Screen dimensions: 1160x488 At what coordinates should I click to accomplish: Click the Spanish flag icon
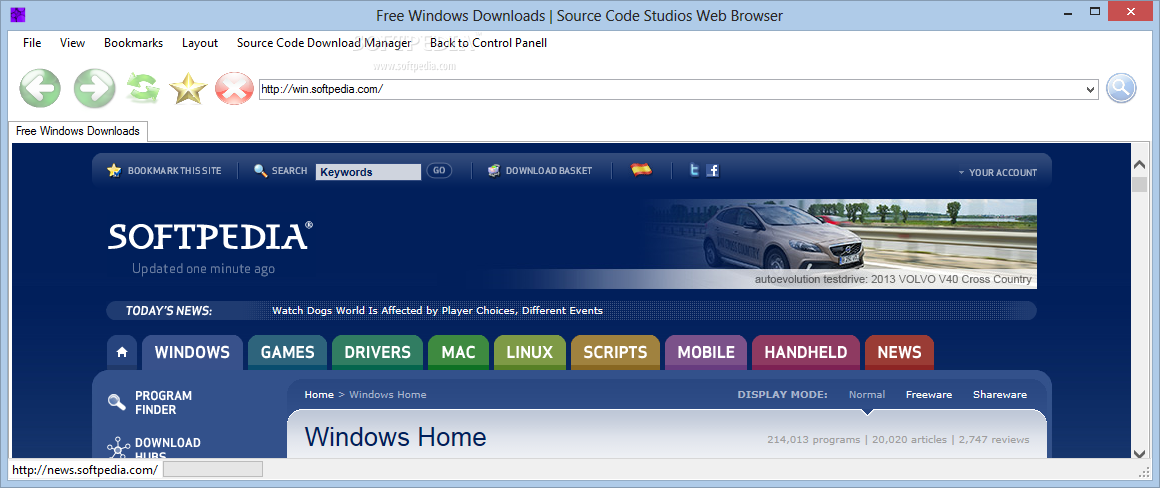641,169
